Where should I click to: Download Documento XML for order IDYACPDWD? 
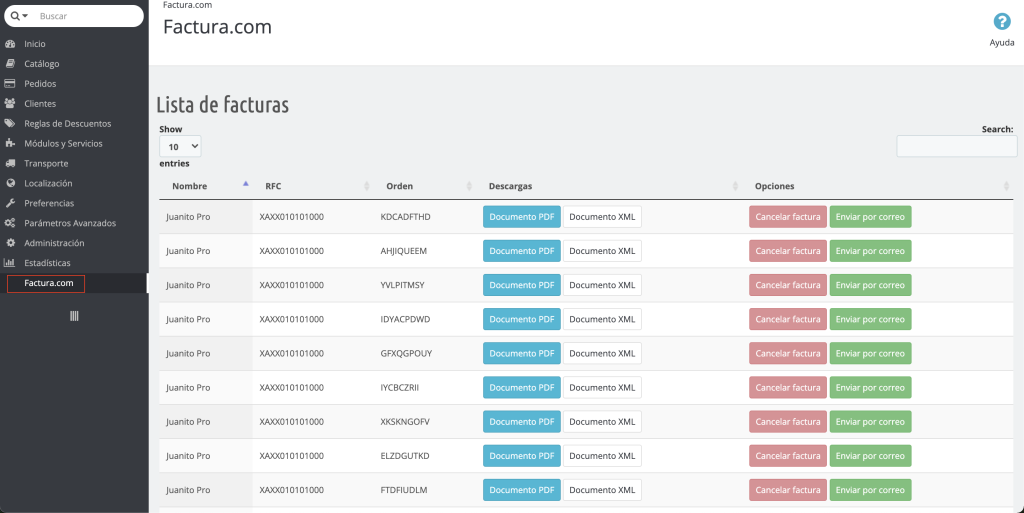602,319
